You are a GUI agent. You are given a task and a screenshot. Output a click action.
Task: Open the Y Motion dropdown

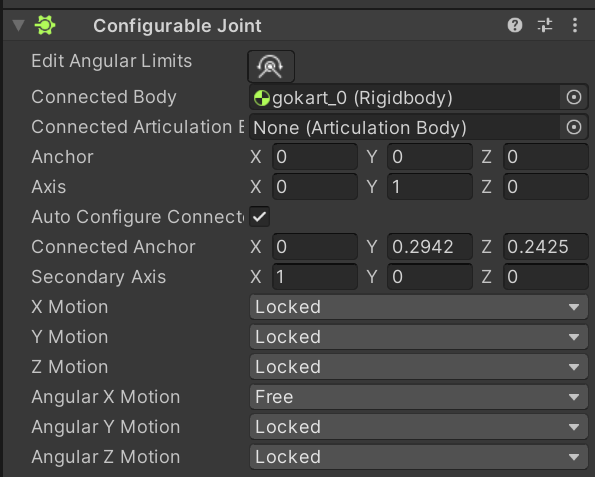click(x=419, y=337)
